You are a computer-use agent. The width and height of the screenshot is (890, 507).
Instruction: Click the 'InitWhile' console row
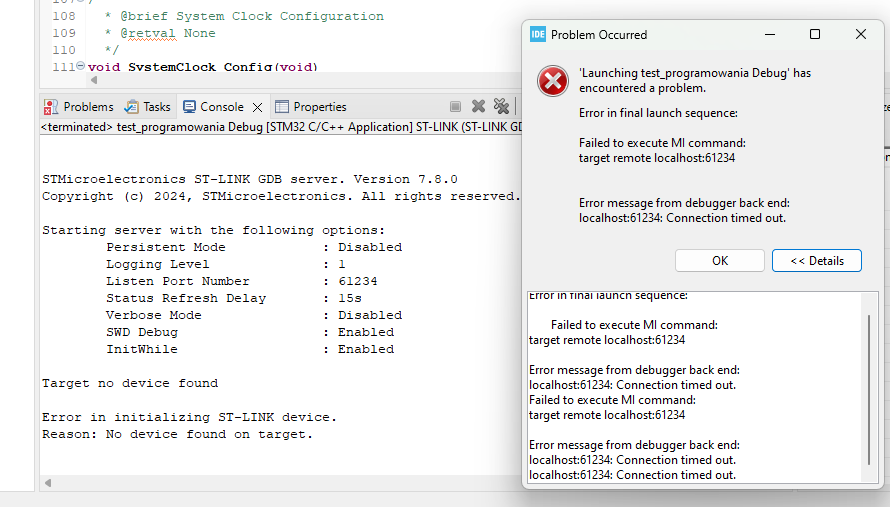tap(250, 349)
